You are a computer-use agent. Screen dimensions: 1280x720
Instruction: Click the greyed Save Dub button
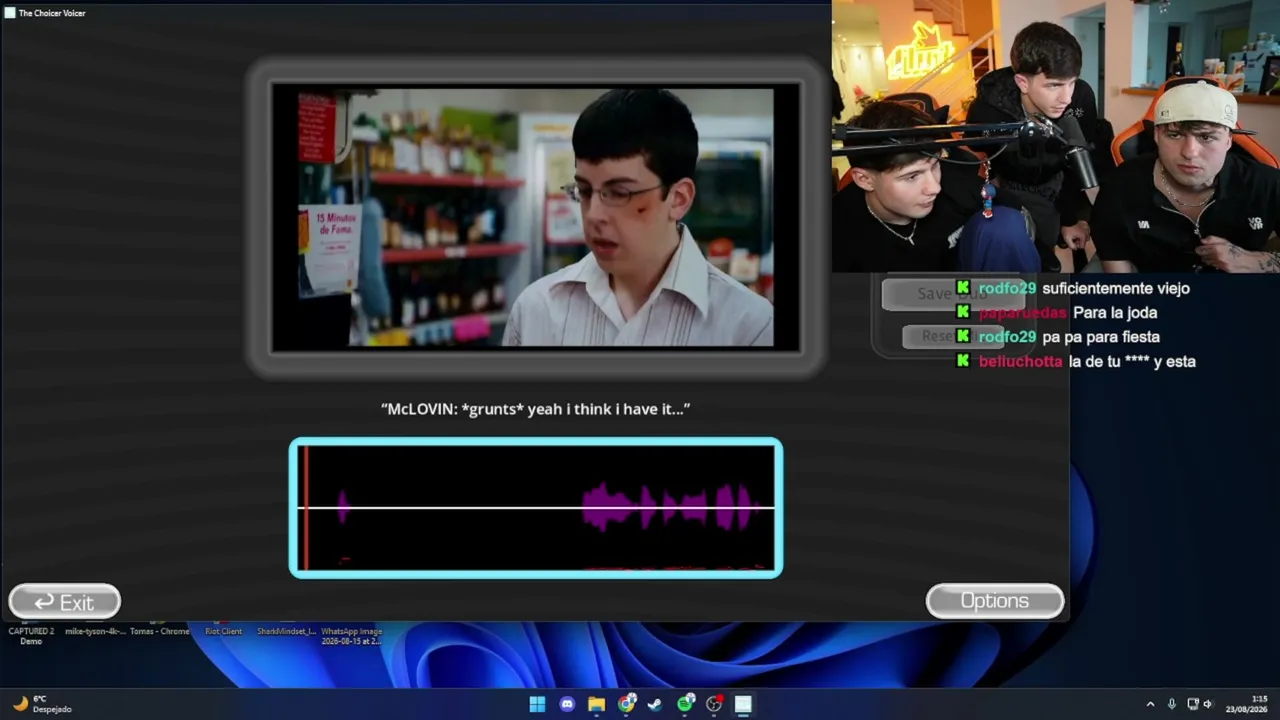point(951,294)
